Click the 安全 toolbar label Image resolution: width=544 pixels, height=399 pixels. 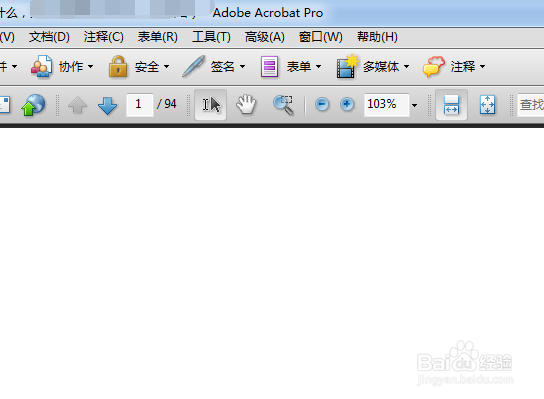pyautogui.click(x=147, y=66)
